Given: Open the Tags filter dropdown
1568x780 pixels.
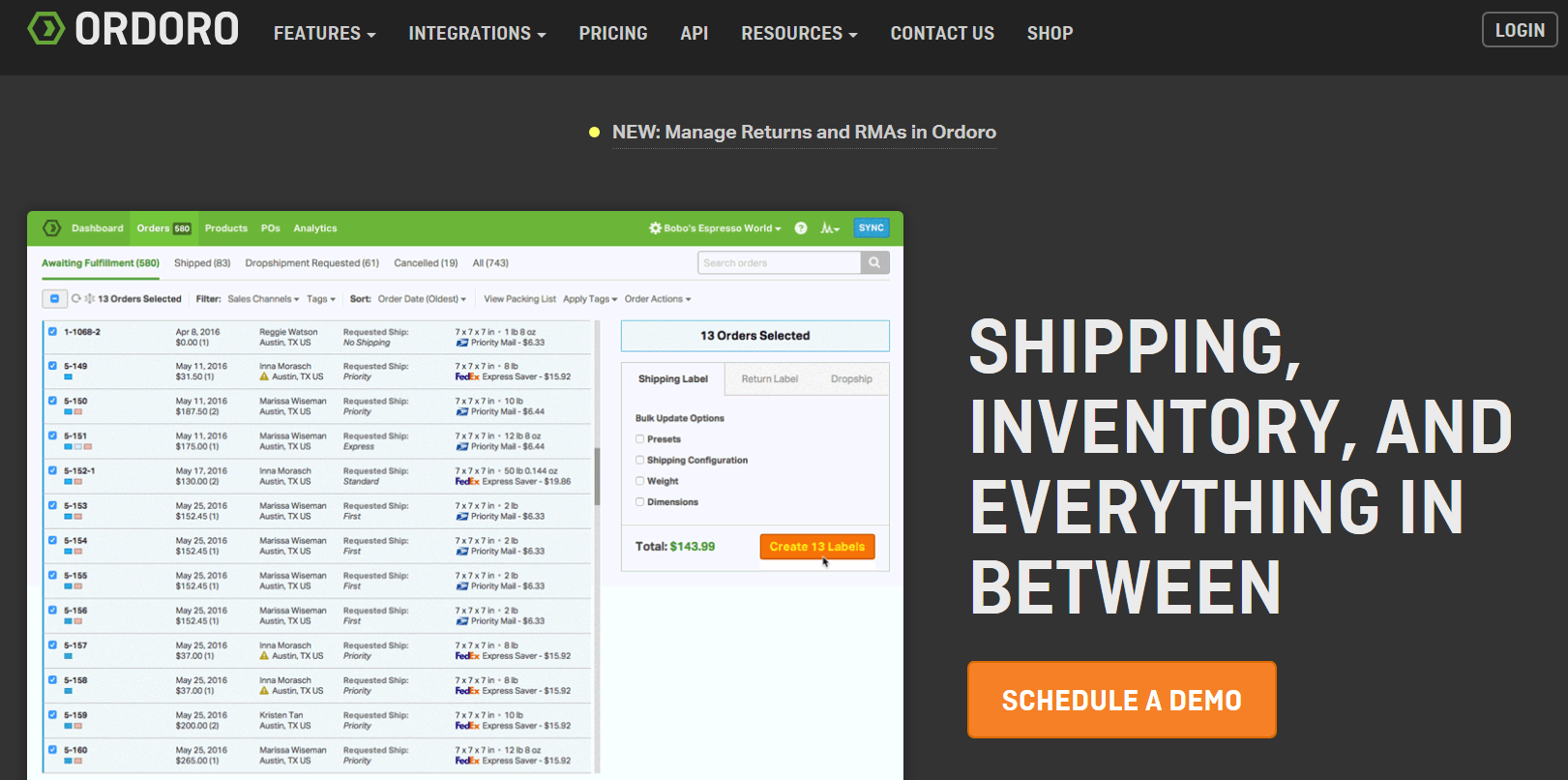Looking at the screenshot, I should 321,299.
